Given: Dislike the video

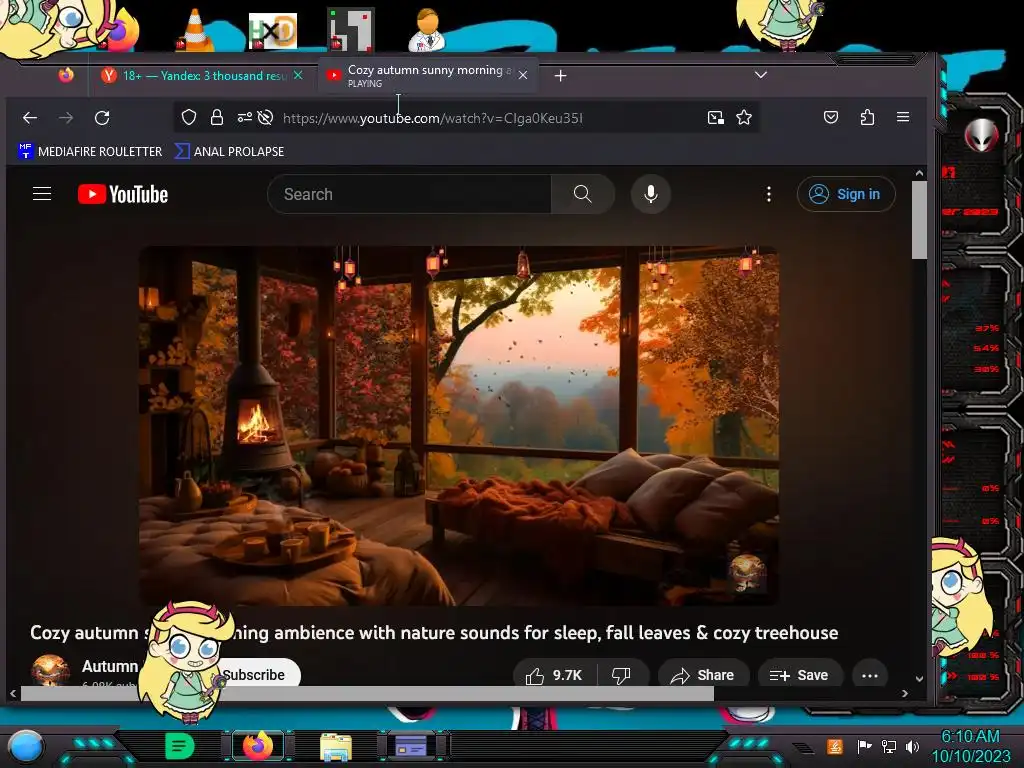Looking at the screenshot, I should pos(621,675).
